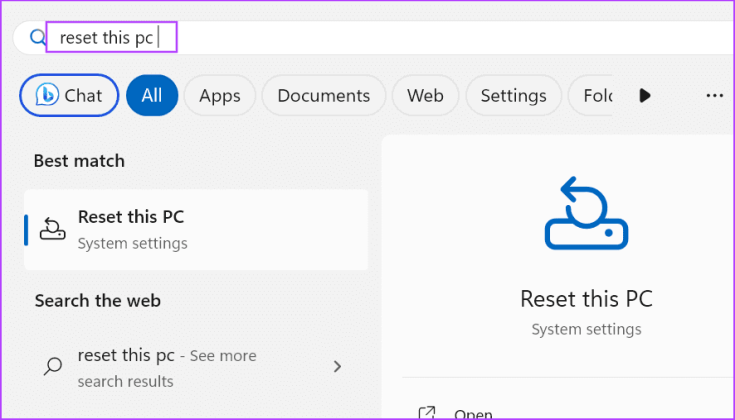
Task: Select the All filter tab
Action: click(x=152, y=96)
